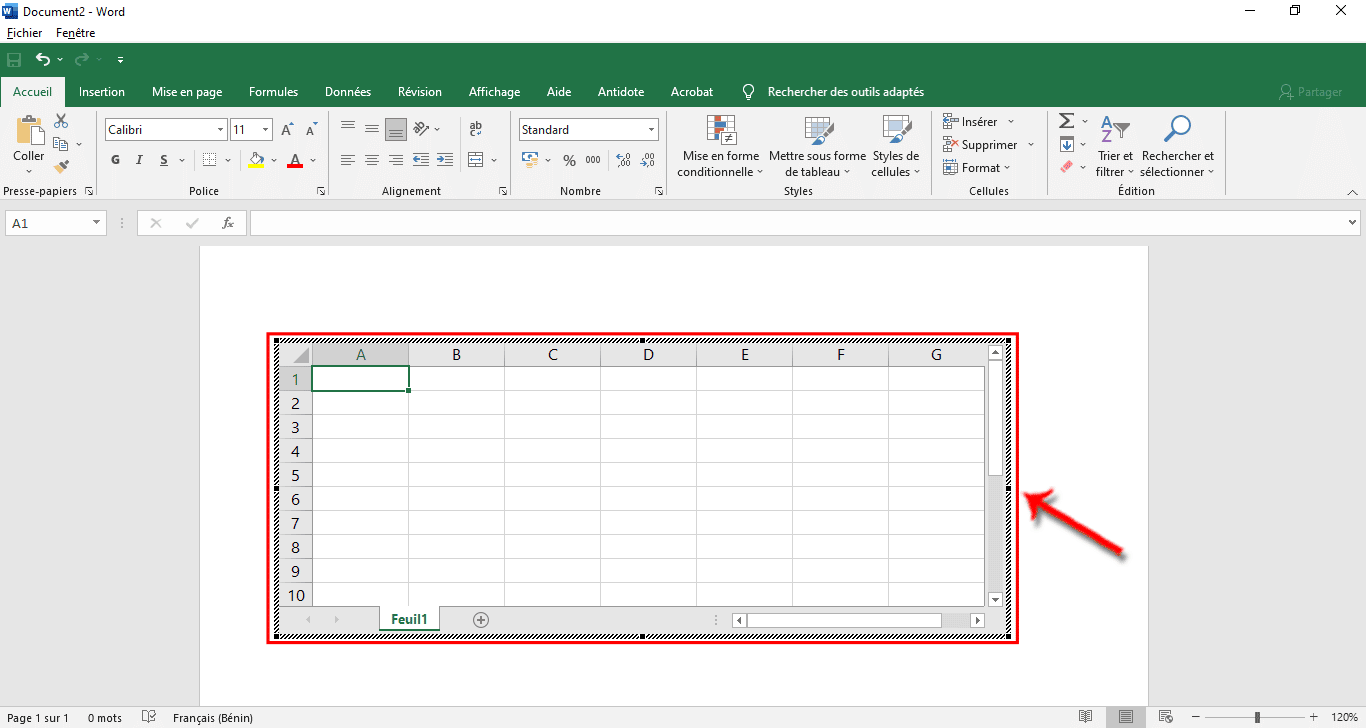This screenshot has width=1366, height=728.
Task: Open fill color dropdown arrow
Action: 274,160
